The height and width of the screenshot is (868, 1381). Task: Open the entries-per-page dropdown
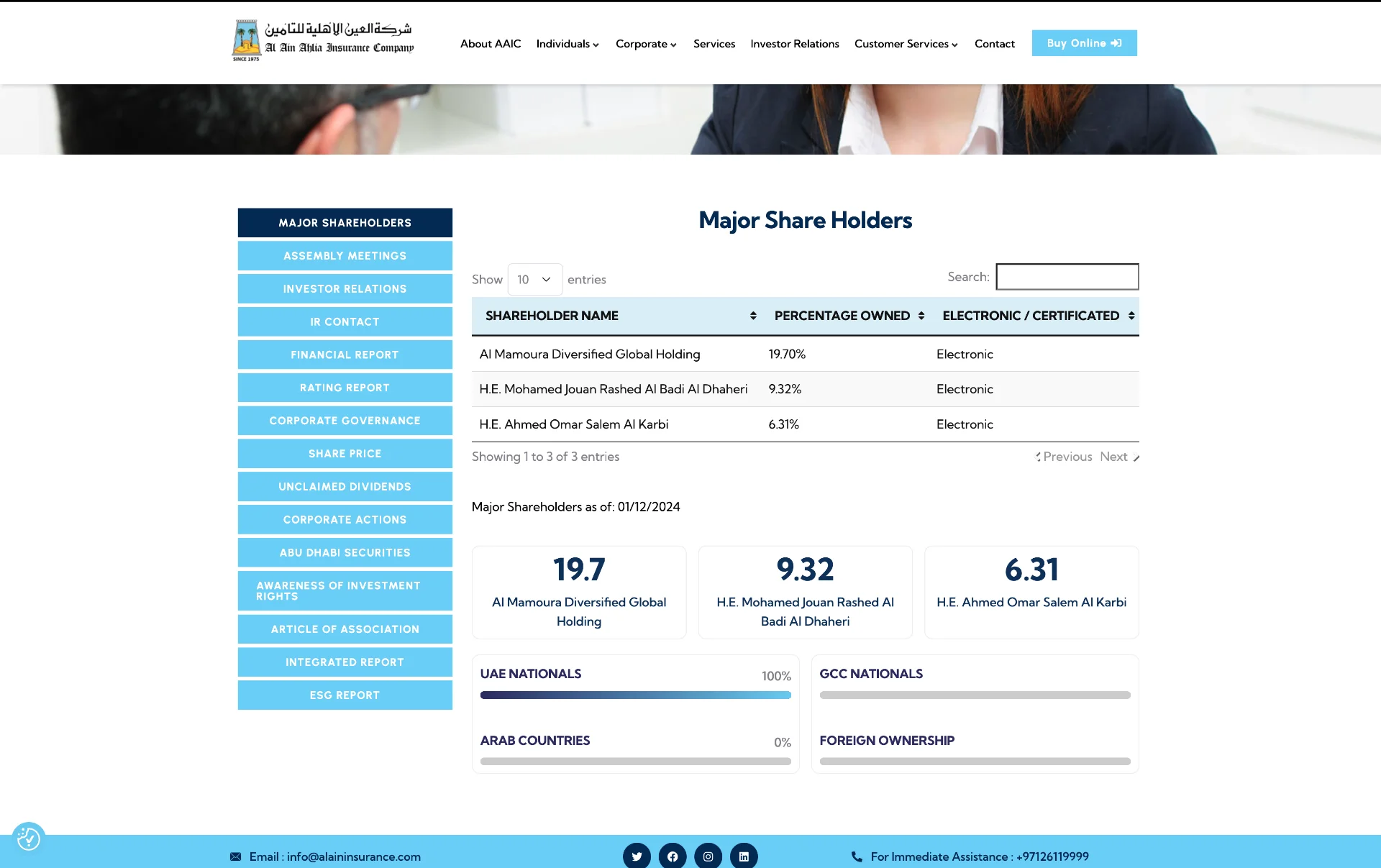pos(535,279)
